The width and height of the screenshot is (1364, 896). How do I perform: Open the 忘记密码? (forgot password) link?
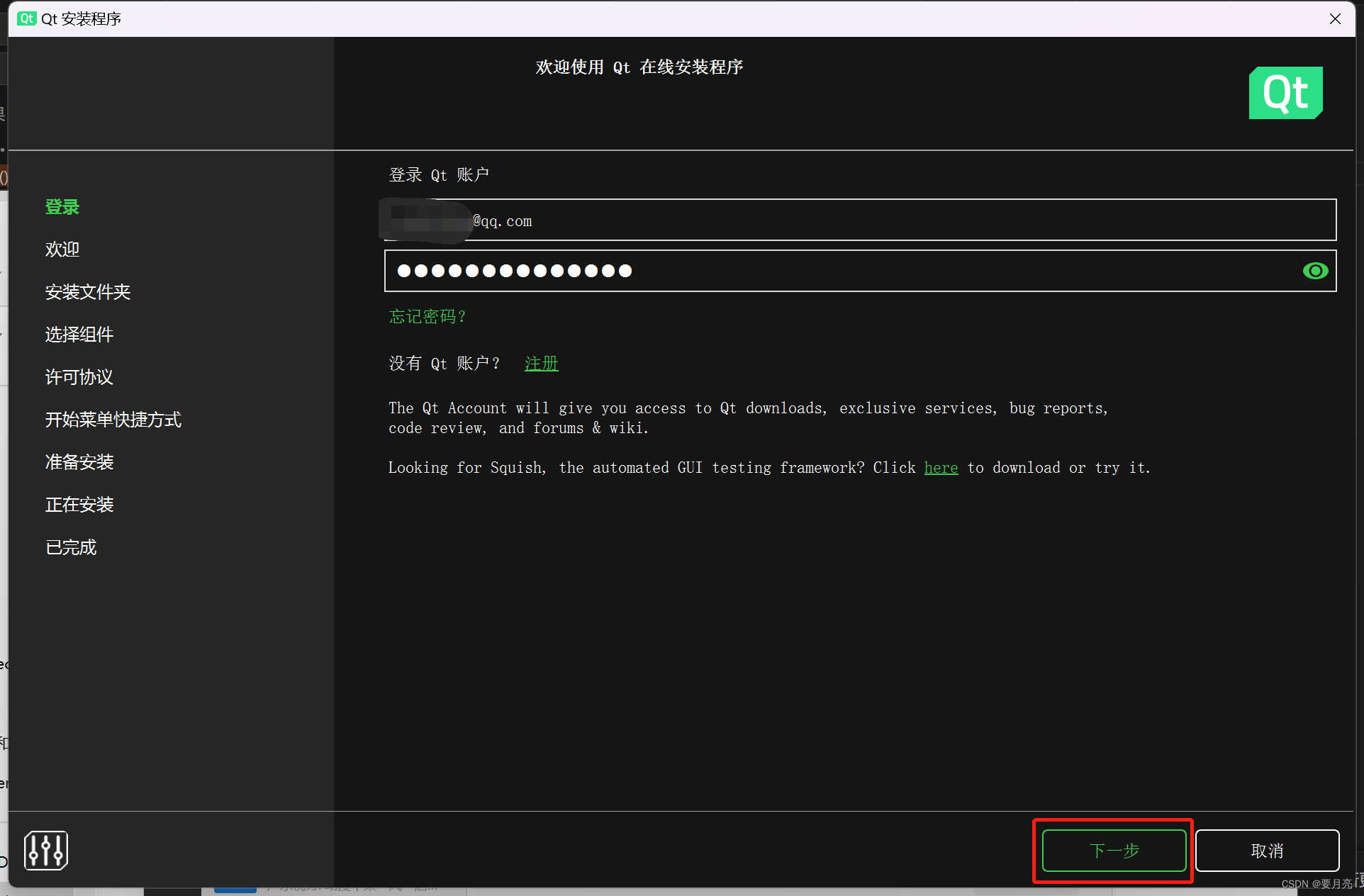(x=427, y=316)
